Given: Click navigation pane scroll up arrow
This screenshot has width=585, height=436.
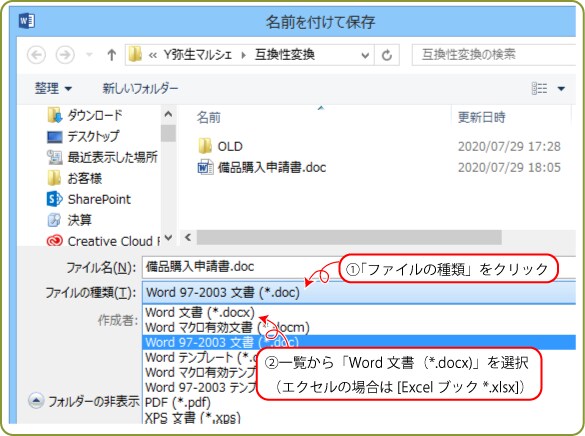Looking at the screenshot, I should (x=168, y=114).
